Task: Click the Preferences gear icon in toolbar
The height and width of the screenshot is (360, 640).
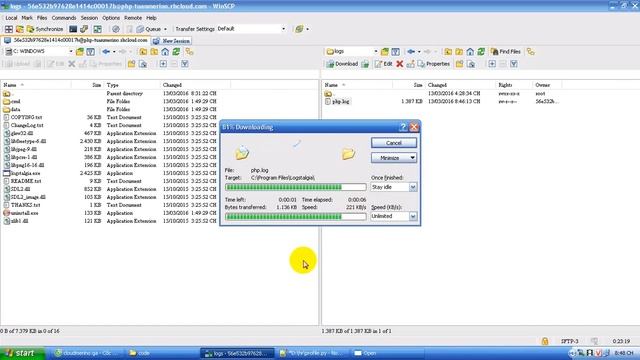Action: click(x=116, y=29)
